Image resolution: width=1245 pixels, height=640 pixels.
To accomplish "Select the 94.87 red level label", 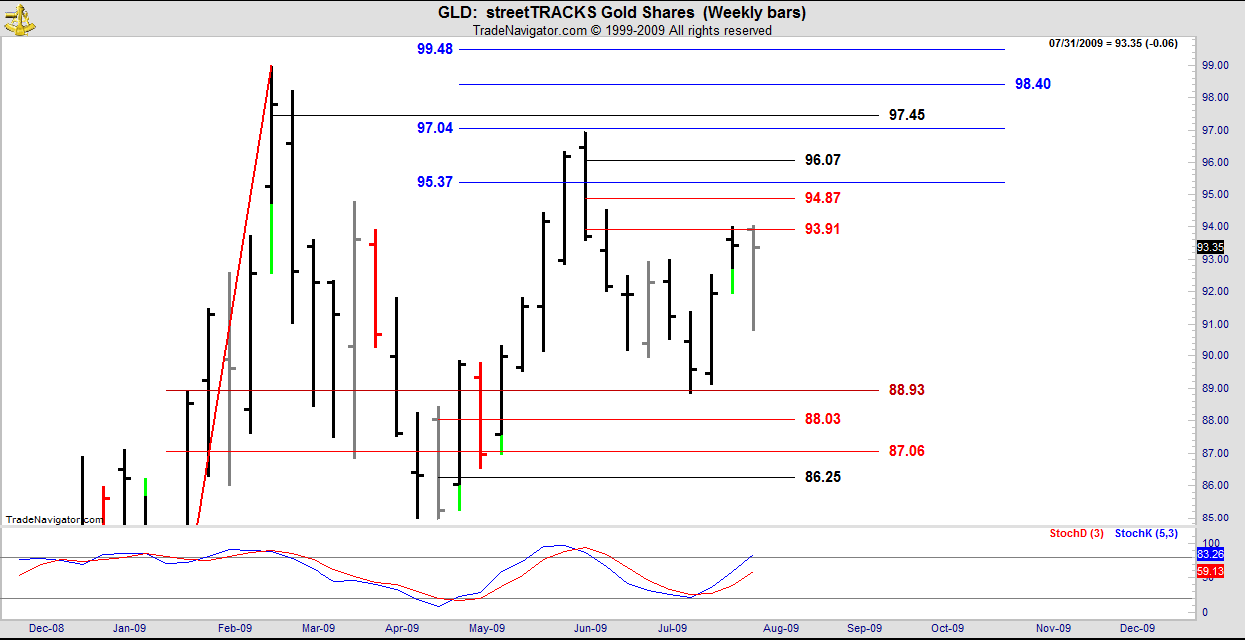I will pos(822,198).
